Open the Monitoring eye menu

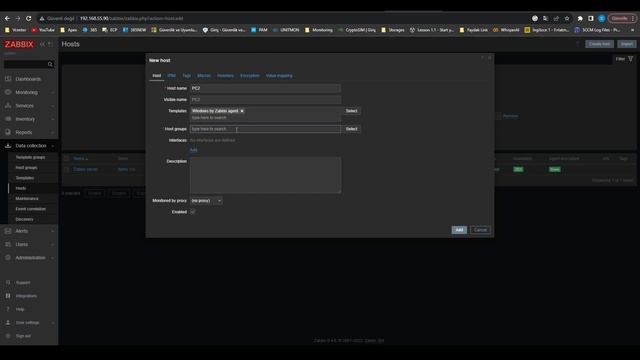coord(8,92)
